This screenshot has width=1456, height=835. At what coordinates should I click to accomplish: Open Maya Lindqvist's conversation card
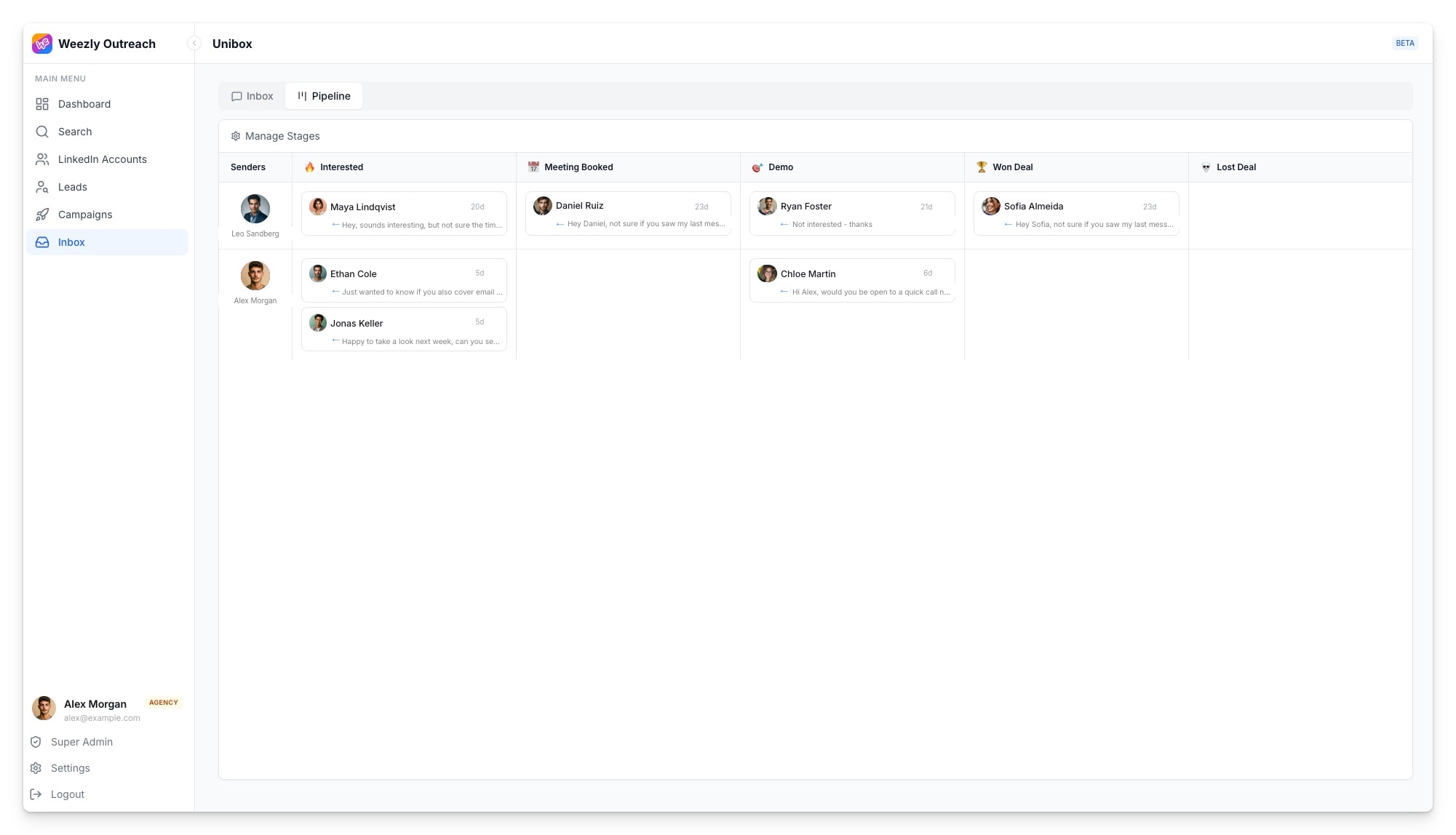coord(404,214)
